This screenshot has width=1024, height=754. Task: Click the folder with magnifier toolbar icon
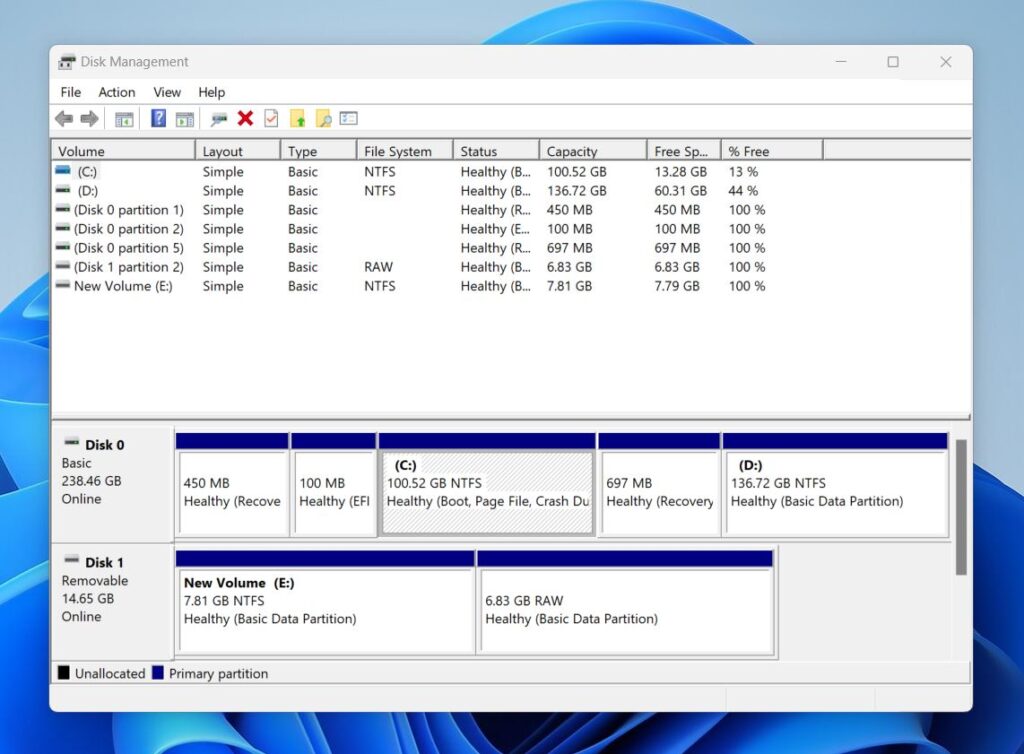click(x=323, y=118)
